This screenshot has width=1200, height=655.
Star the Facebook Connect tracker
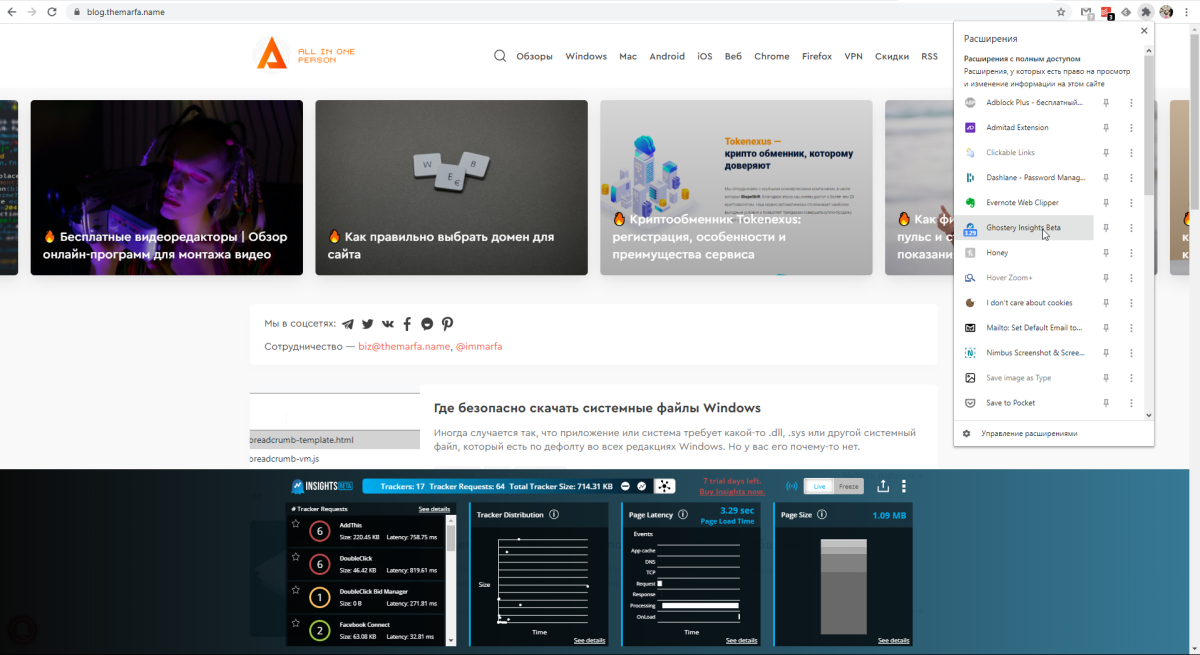coord(296,623)
